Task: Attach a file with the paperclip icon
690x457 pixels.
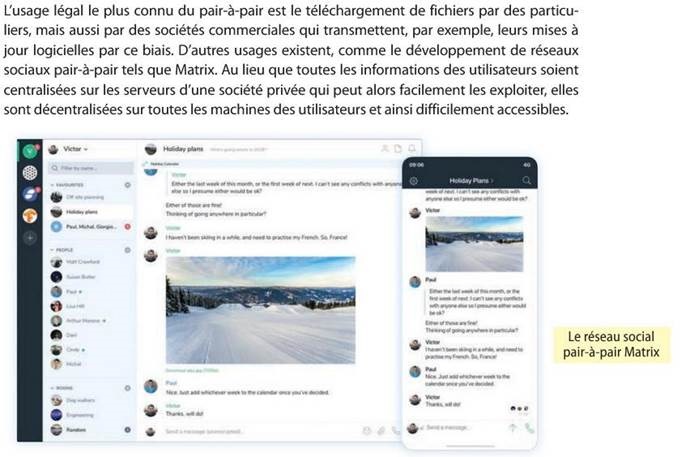Action: coord(381,431)
